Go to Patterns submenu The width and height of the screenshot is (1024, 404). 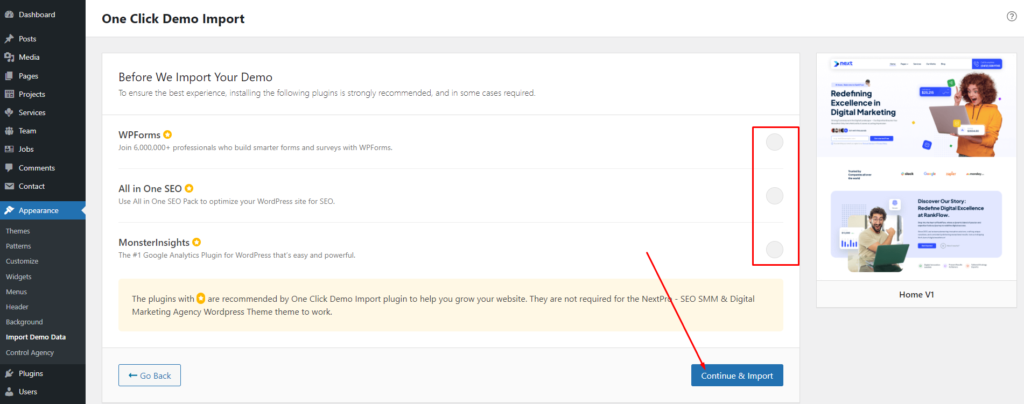[18, 246]
